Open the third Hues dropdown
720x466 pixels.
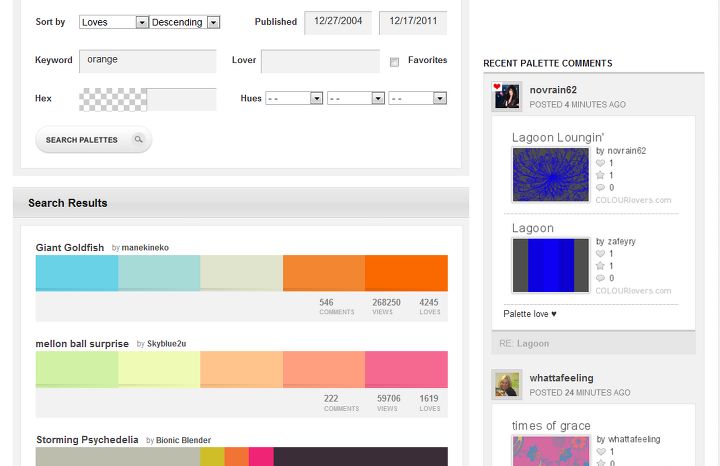[x=417, y=98]
